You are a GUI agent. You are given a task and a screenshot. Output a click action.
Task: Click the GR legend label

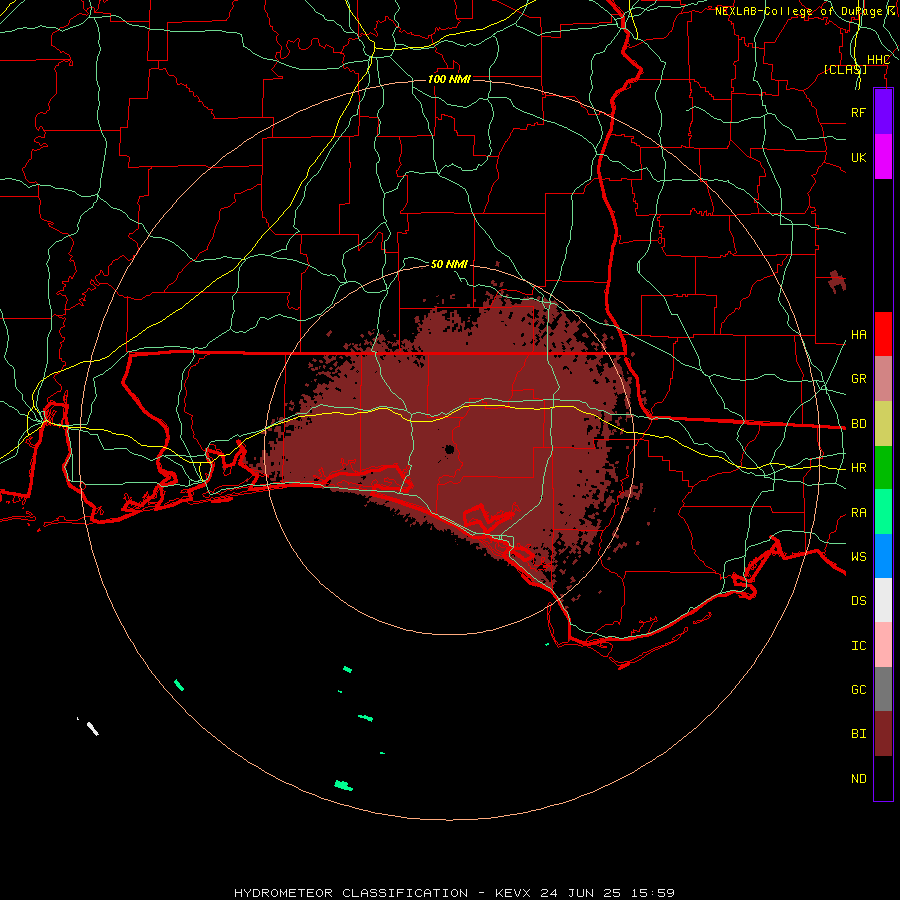pyautogui.click(x=858, y=378)
